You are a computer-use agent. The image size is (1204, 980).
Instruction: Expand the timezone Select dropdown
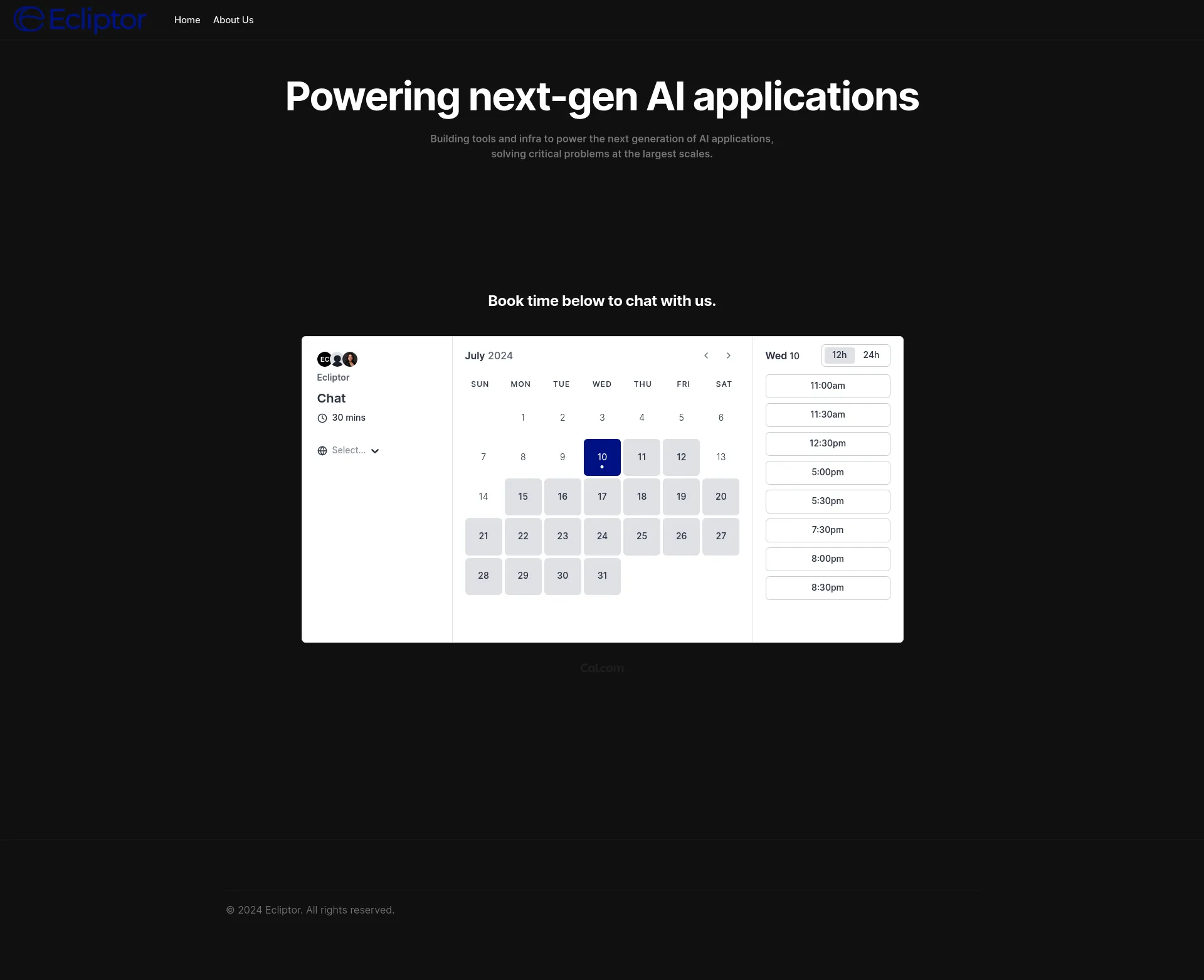(348, 450)
